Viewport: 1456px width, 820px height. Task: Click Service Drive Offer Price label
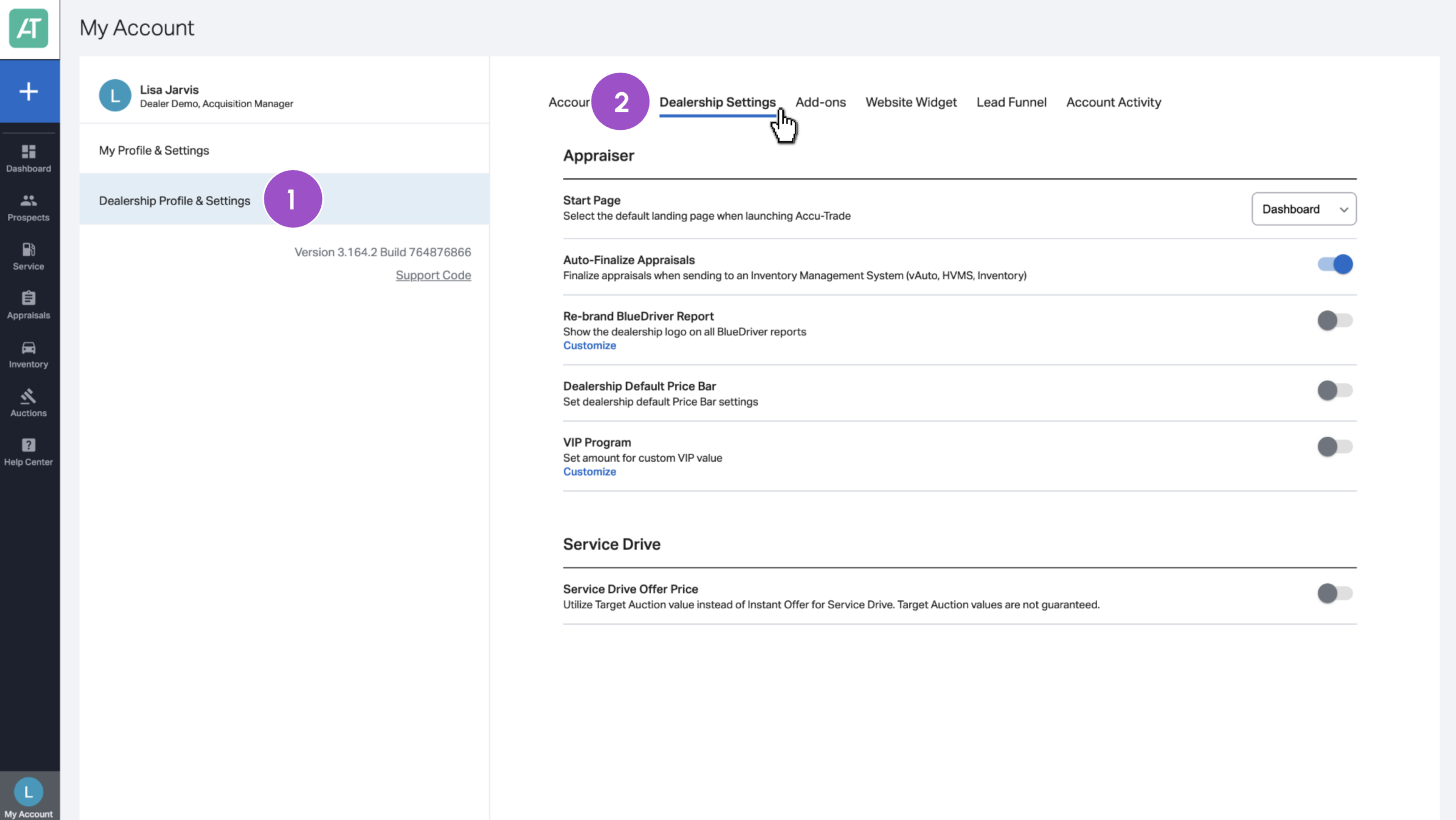(x=630, y=589)
